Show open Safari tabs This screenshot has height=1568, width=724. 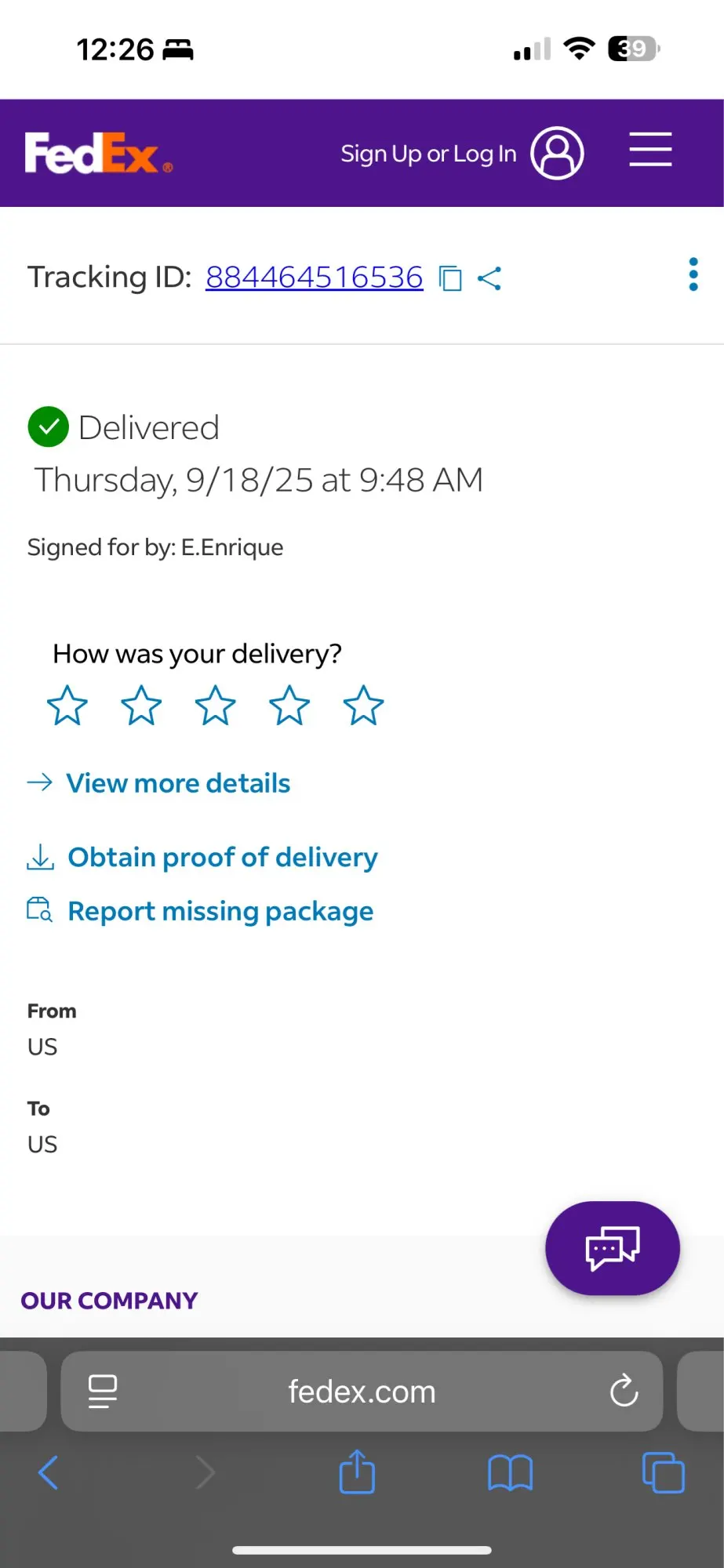663,1472
